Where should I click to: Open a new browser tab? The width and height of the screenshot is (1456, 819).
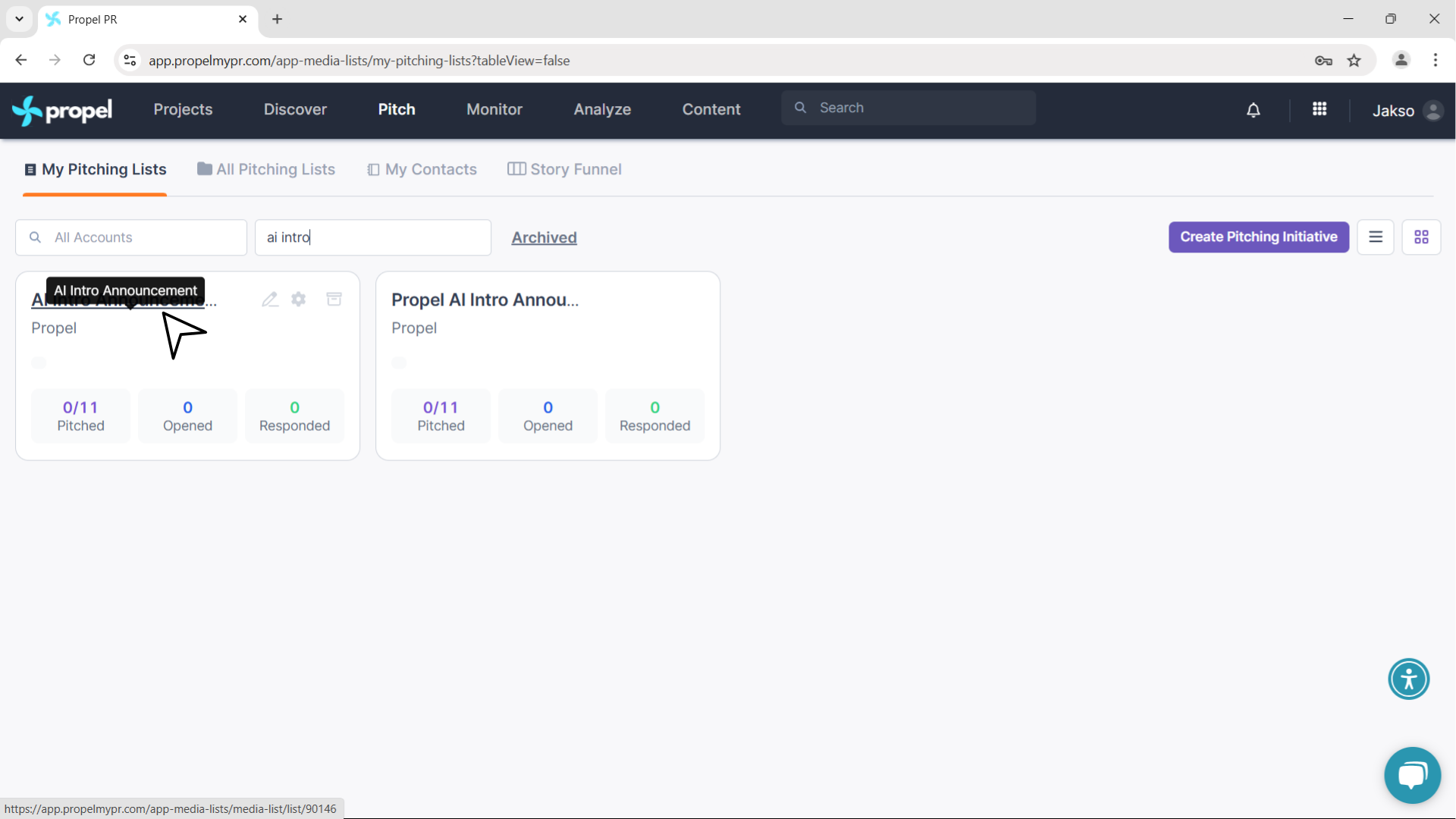[278, 19]
